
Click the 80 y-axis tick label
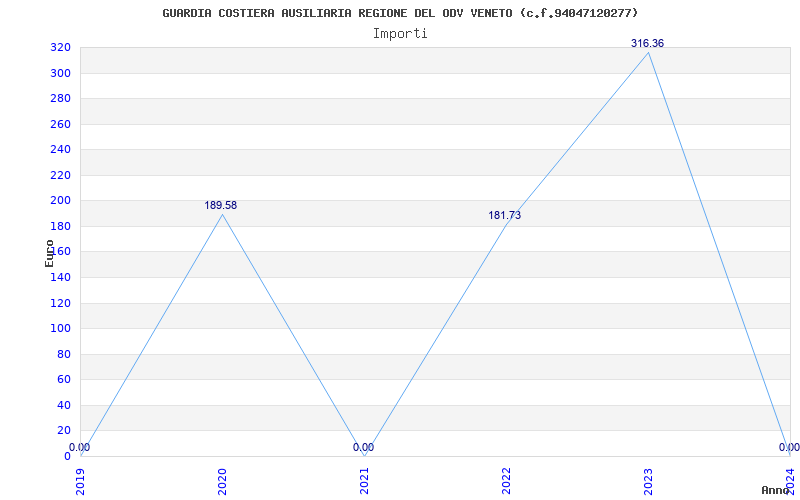[64, 354]
